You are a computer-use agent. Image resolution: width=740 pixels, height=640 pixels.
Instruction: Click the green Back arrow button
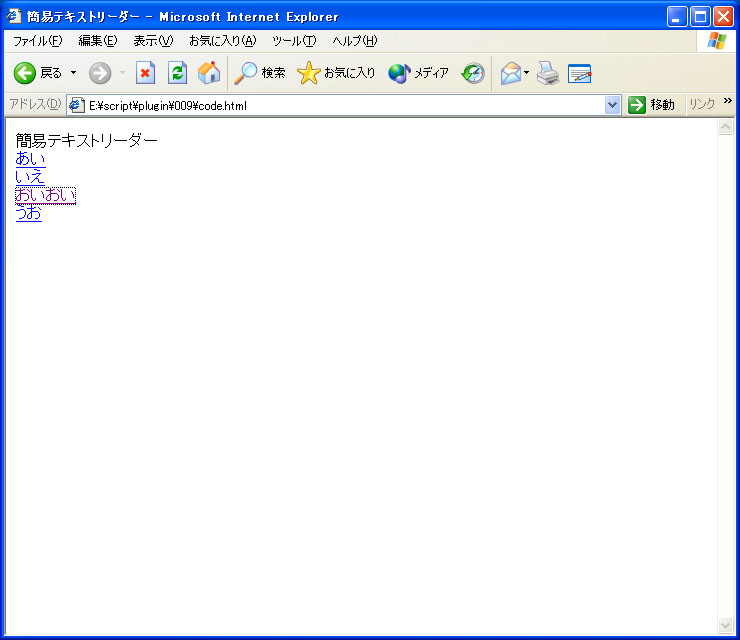25,73
